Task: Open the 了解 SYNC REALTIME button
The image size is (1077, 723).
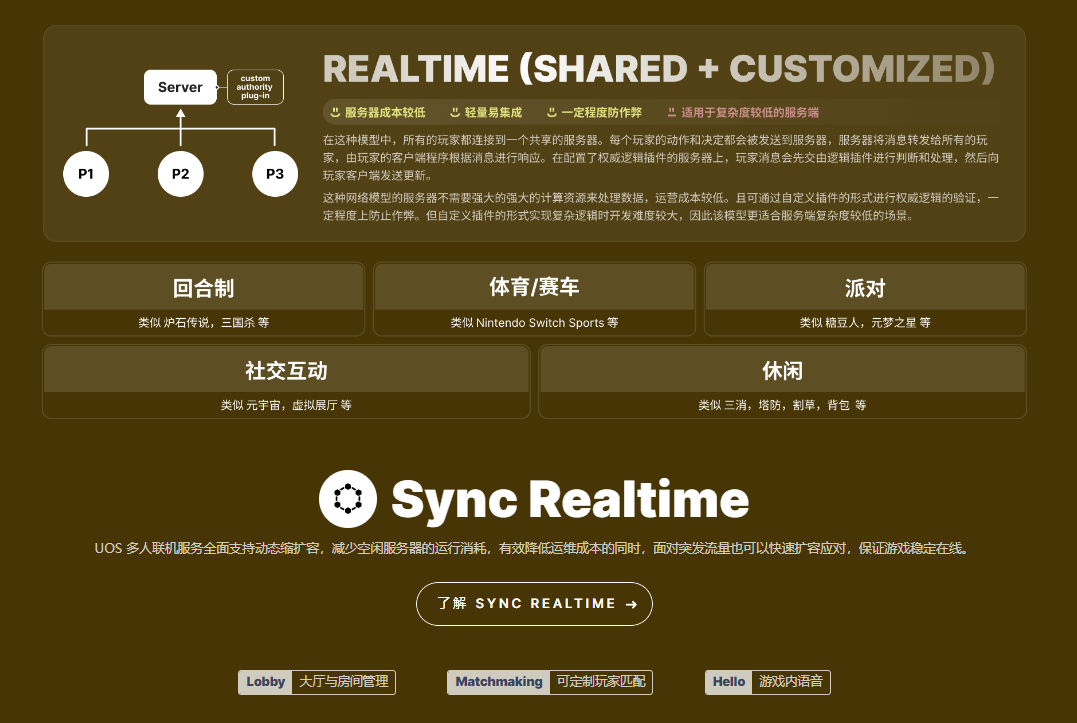Action: pos(534,604)
